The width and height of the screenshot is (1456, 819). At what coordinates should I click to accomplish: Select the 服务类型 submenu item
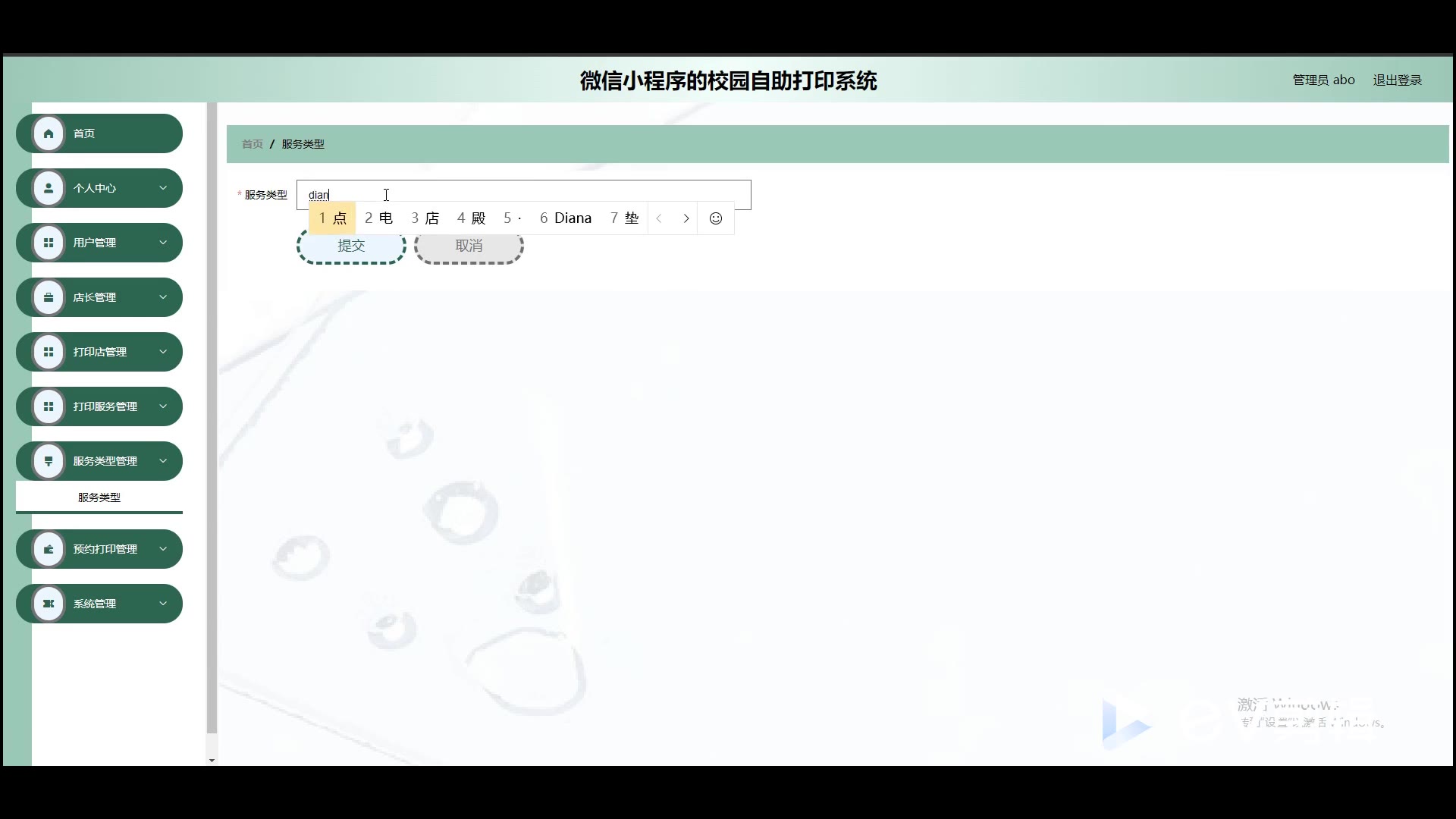[x=99, y=497]
